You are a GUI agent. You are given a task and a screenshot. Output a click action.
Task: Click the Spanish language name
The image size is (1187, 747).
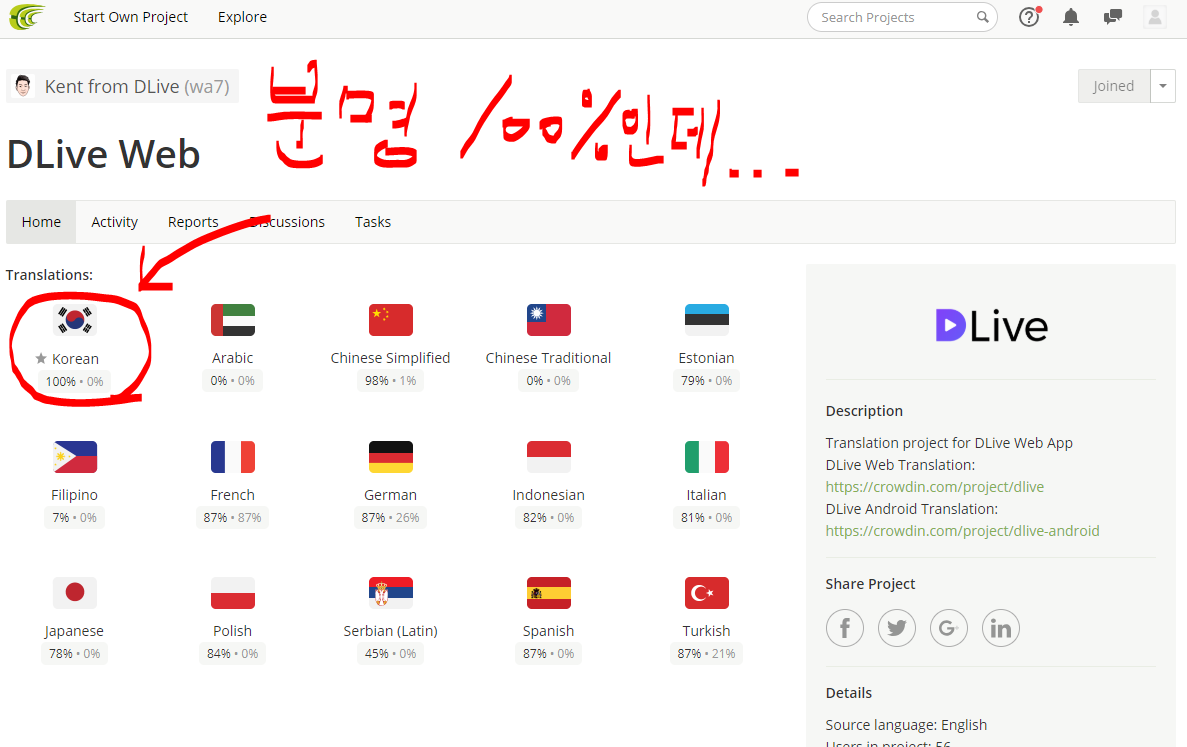click(x=549, y=630)
